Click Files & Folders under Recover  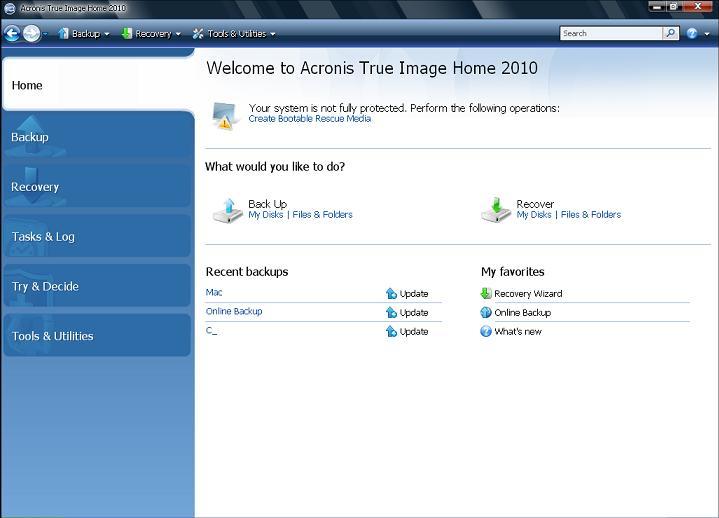click(x=591, y=215)
